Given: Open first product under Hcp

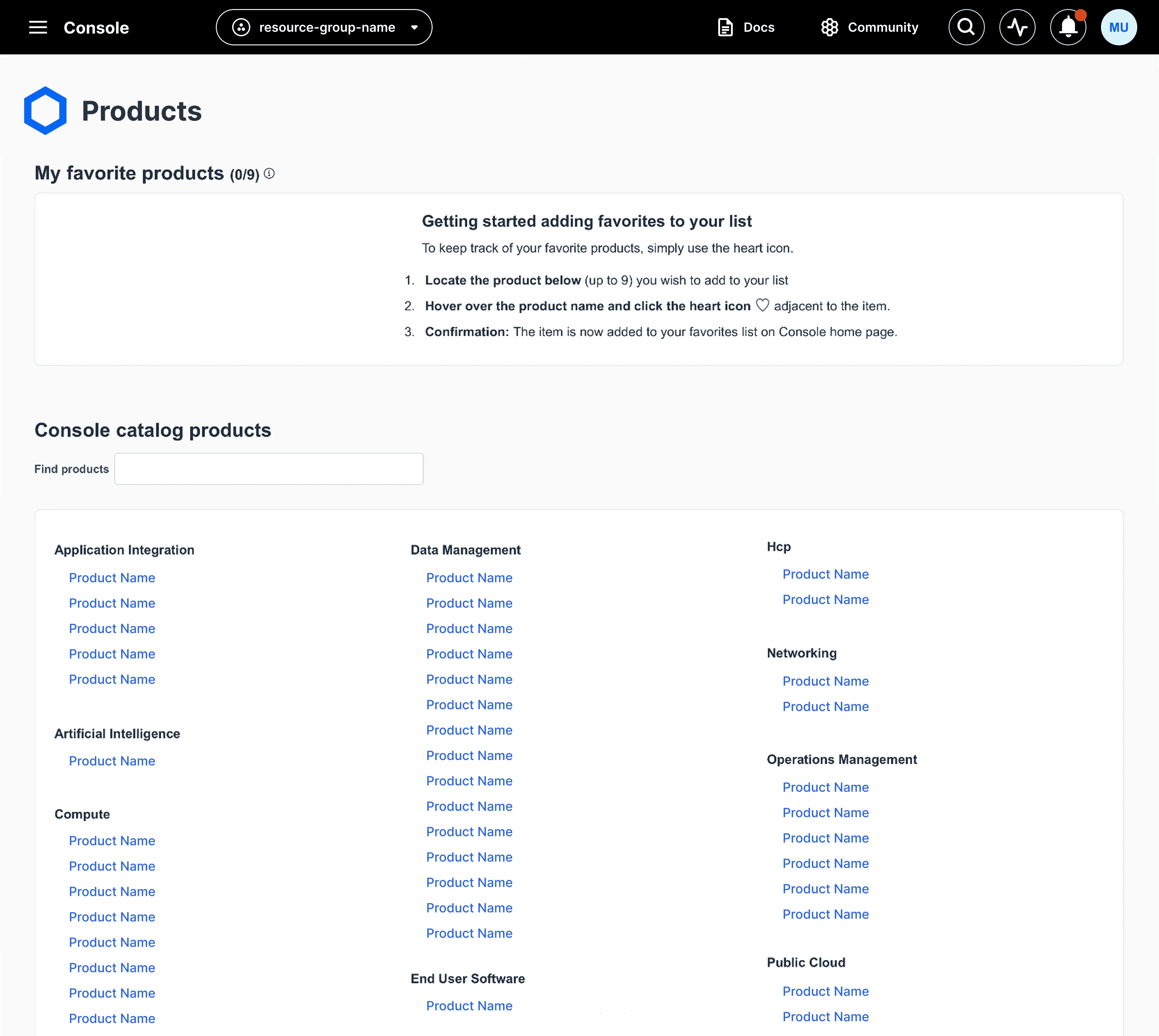Looking at the screenshot, I should [826, 574].
